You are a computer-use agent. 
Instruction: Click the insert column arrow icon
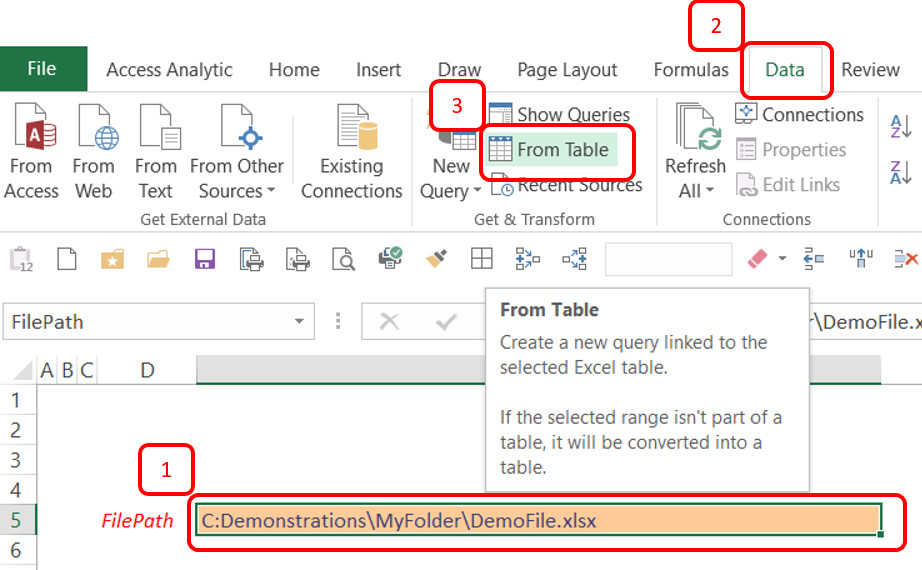coord(860,258)
